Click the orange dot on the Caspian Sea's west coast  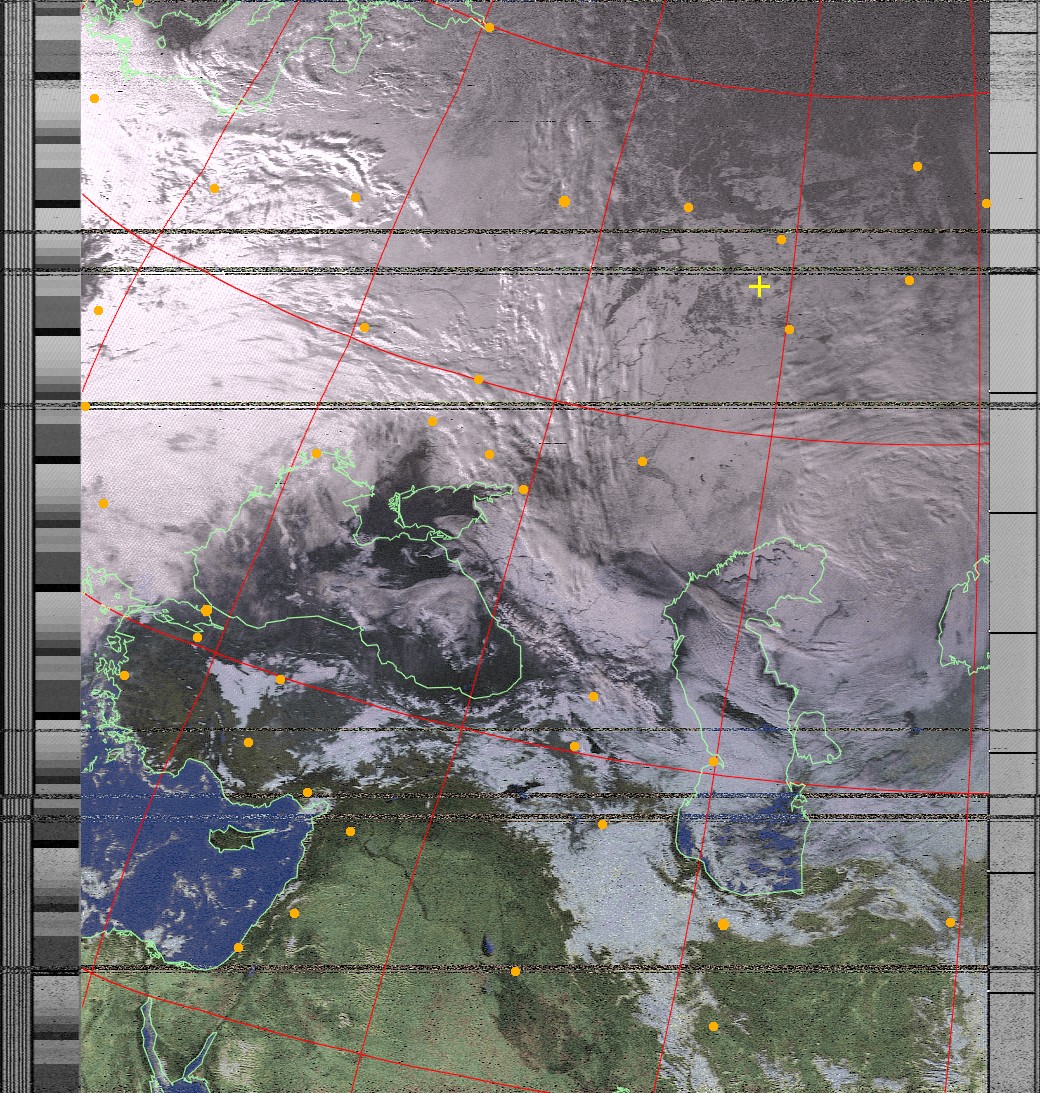pyautogui.click(x=713, y=761)
